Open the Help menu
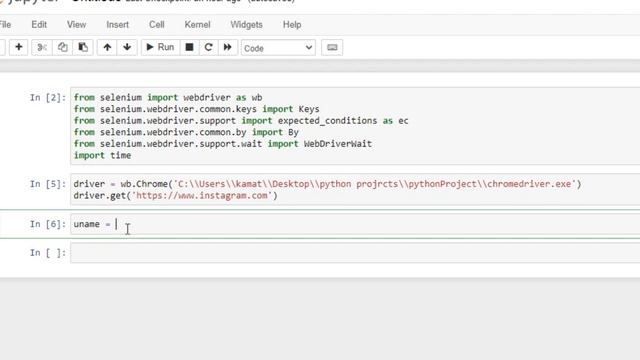The width and height of the screenshot is (640, 360). (x=292, y=24)
